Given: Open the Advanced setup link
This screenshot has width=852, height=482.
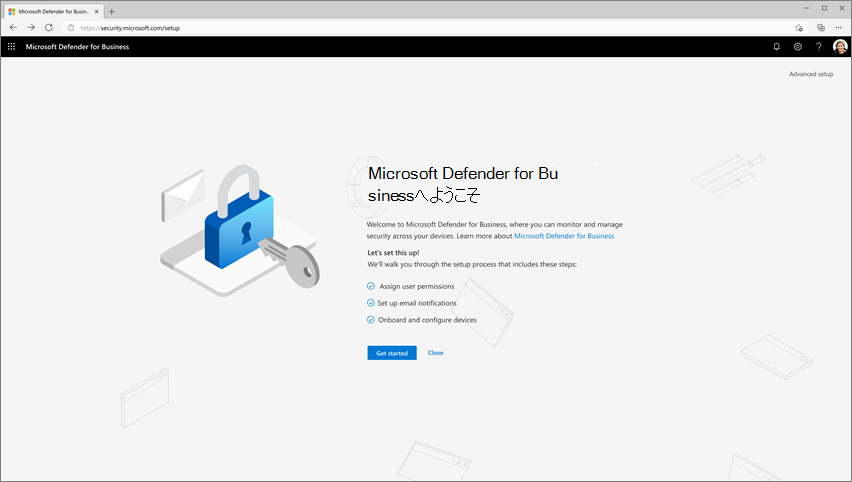Looking at the screenshot, I should pyautogui.click(x=811, y=74).
